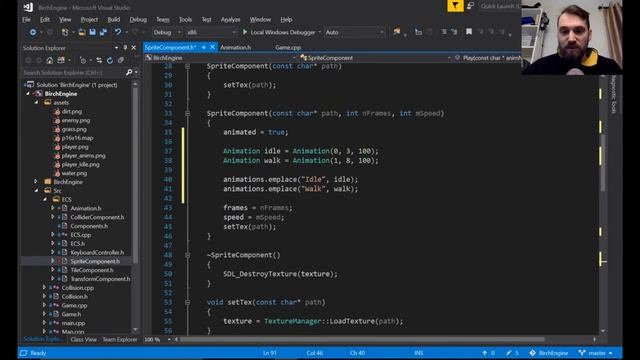
Task: Click the Solution Explorer search magnifier icon
Action: (x=129, y=73)
